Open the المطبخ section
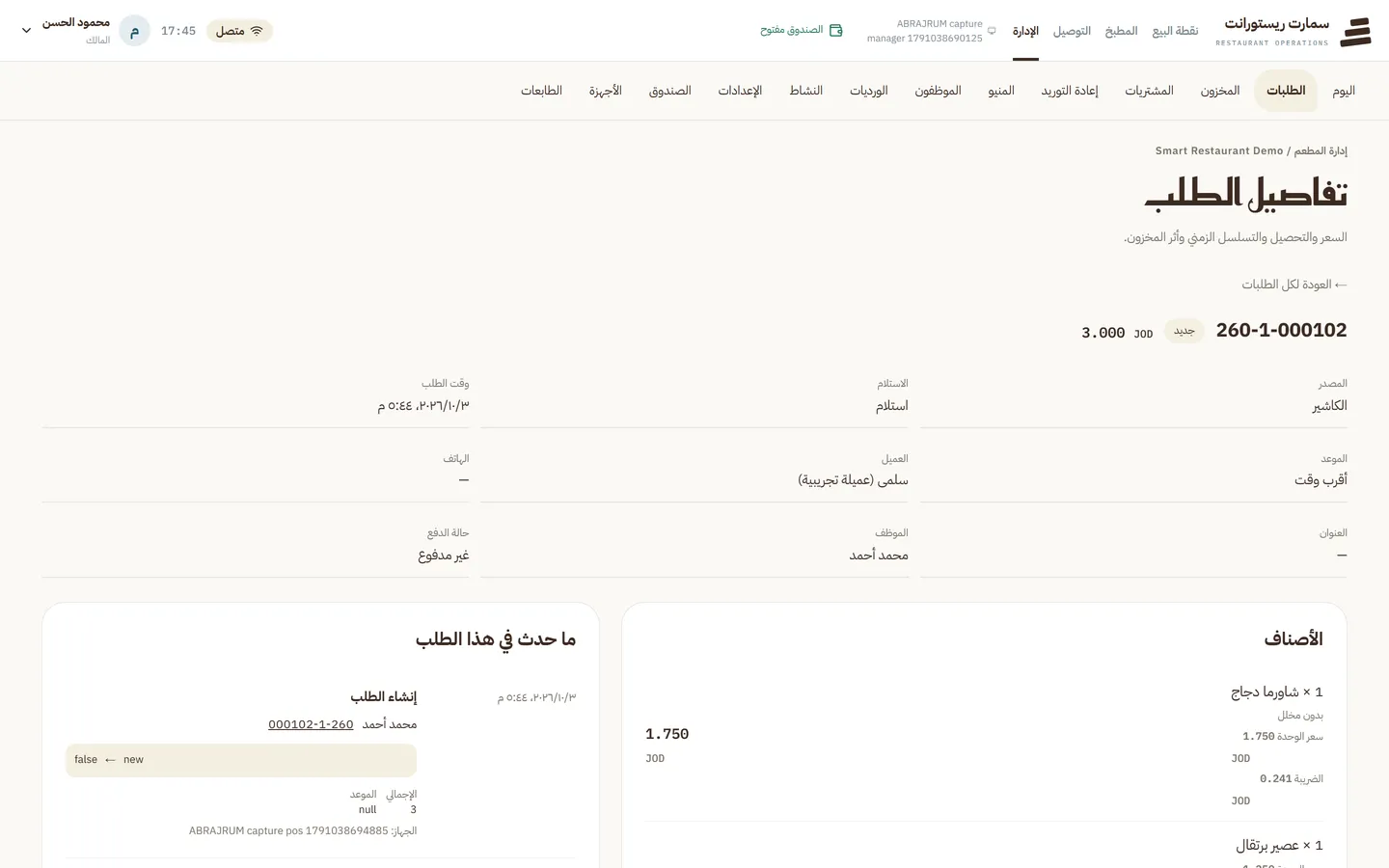The height and width of the screenshot is (868, 1389). tap(1121, 31)
